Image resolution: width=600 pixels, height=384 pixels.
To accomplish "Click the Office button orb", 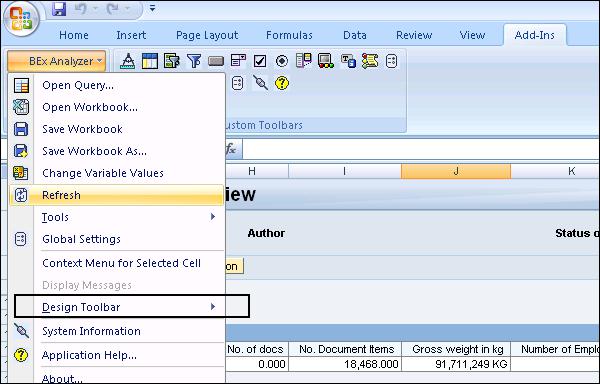I will click(x=21, y=18).
